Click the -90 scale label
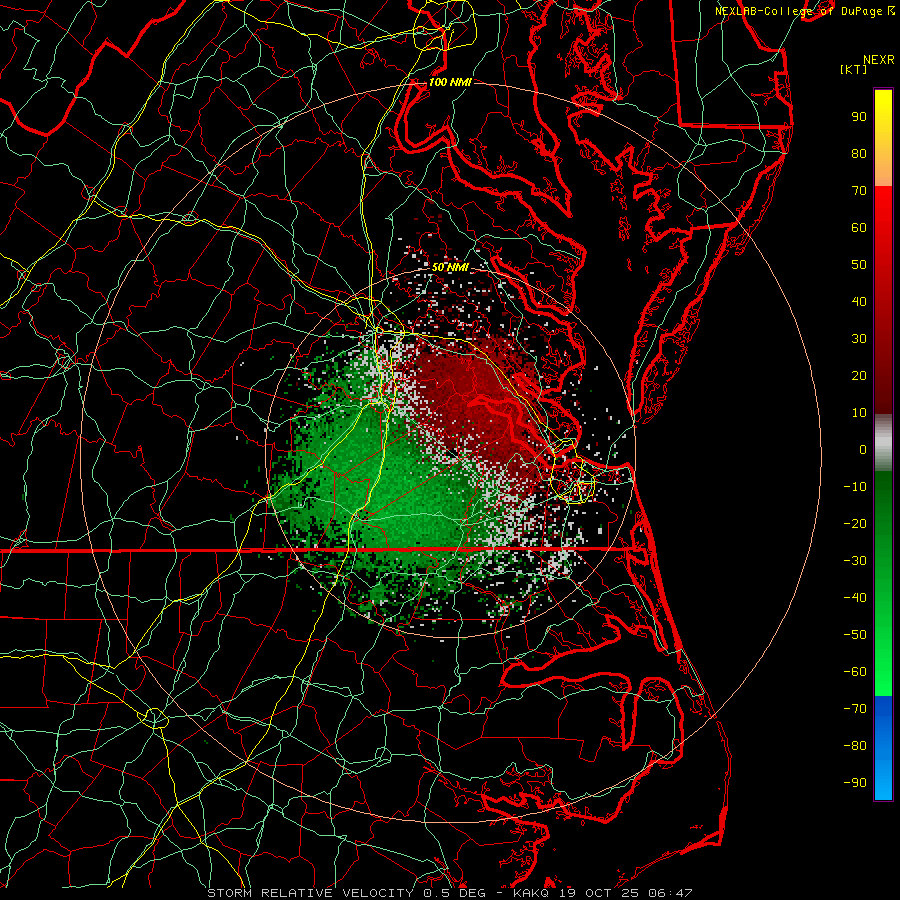Viewport: 900px width, 900px height. [855, 783]
